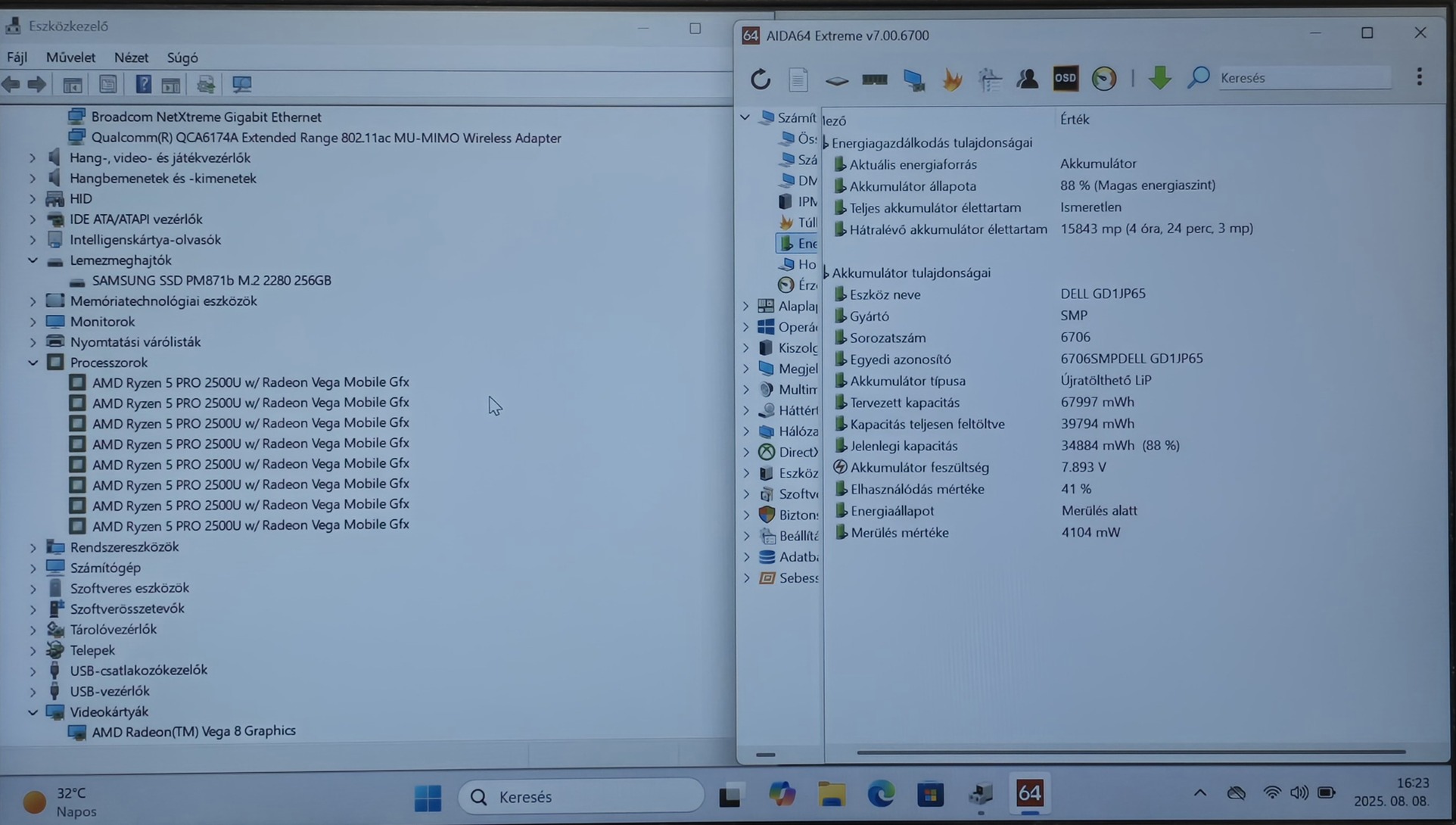Screen dimensions: 1456x825
Task: Click the user profile icon in AIDA64 toolbar
Action: pos(1027,78)
